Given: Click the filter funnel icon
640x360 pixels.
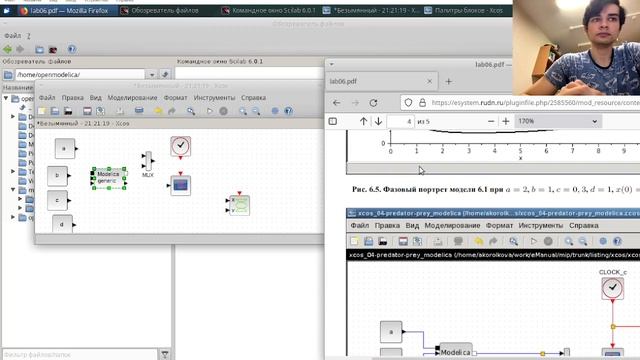Looking at the screenshot, I should pos(165,354).
